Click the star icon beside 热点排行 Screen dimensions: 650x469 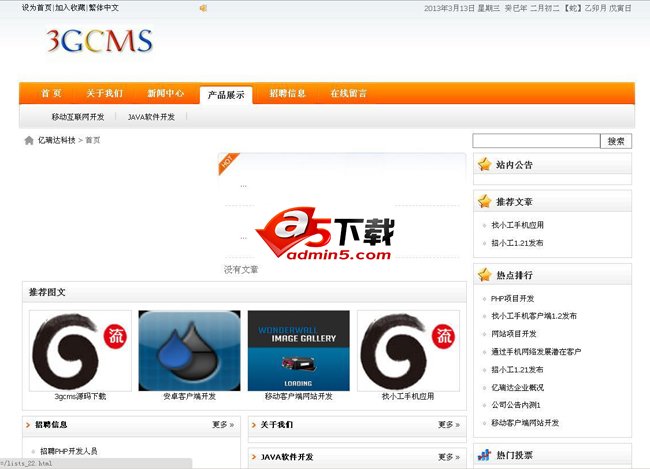(485, 275)
